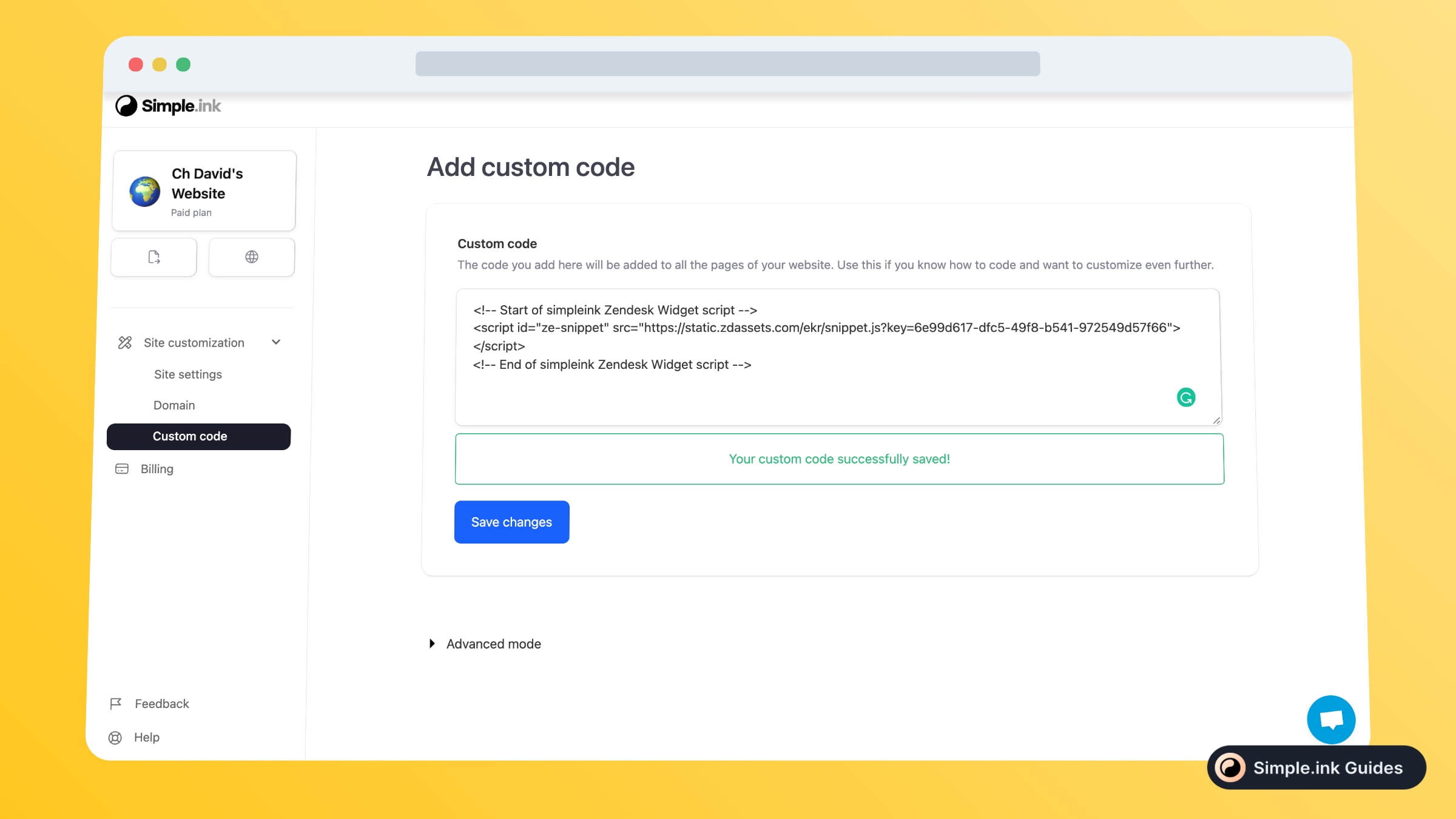1456x819 pixels.
Task: Click the Simple.ink Guides badge
Action: 1316,767
